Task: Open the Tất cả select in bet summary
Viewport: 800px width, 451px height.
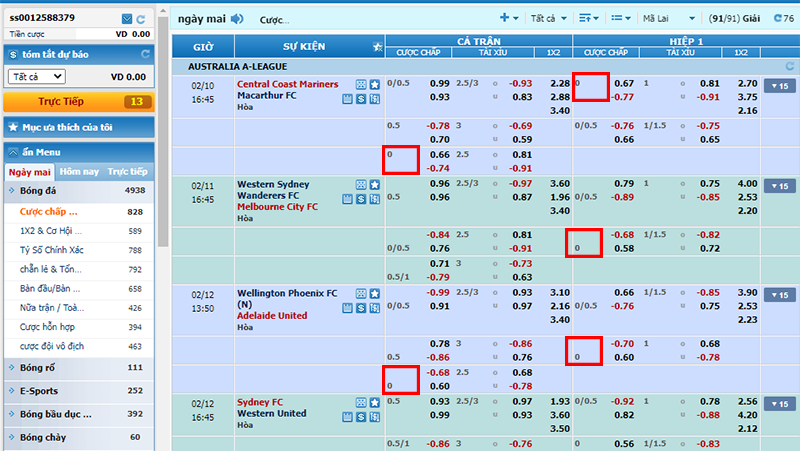Action: [x=36, y=76]
